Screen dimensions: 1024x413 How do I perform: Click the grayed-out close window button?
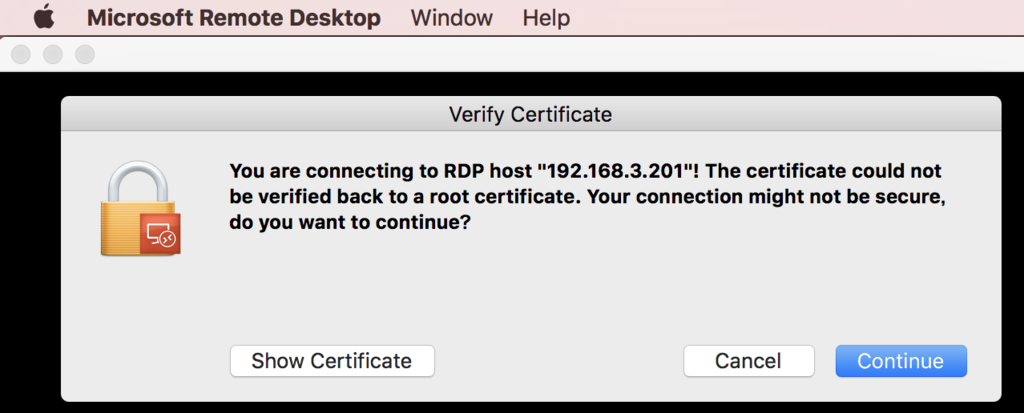21,54
